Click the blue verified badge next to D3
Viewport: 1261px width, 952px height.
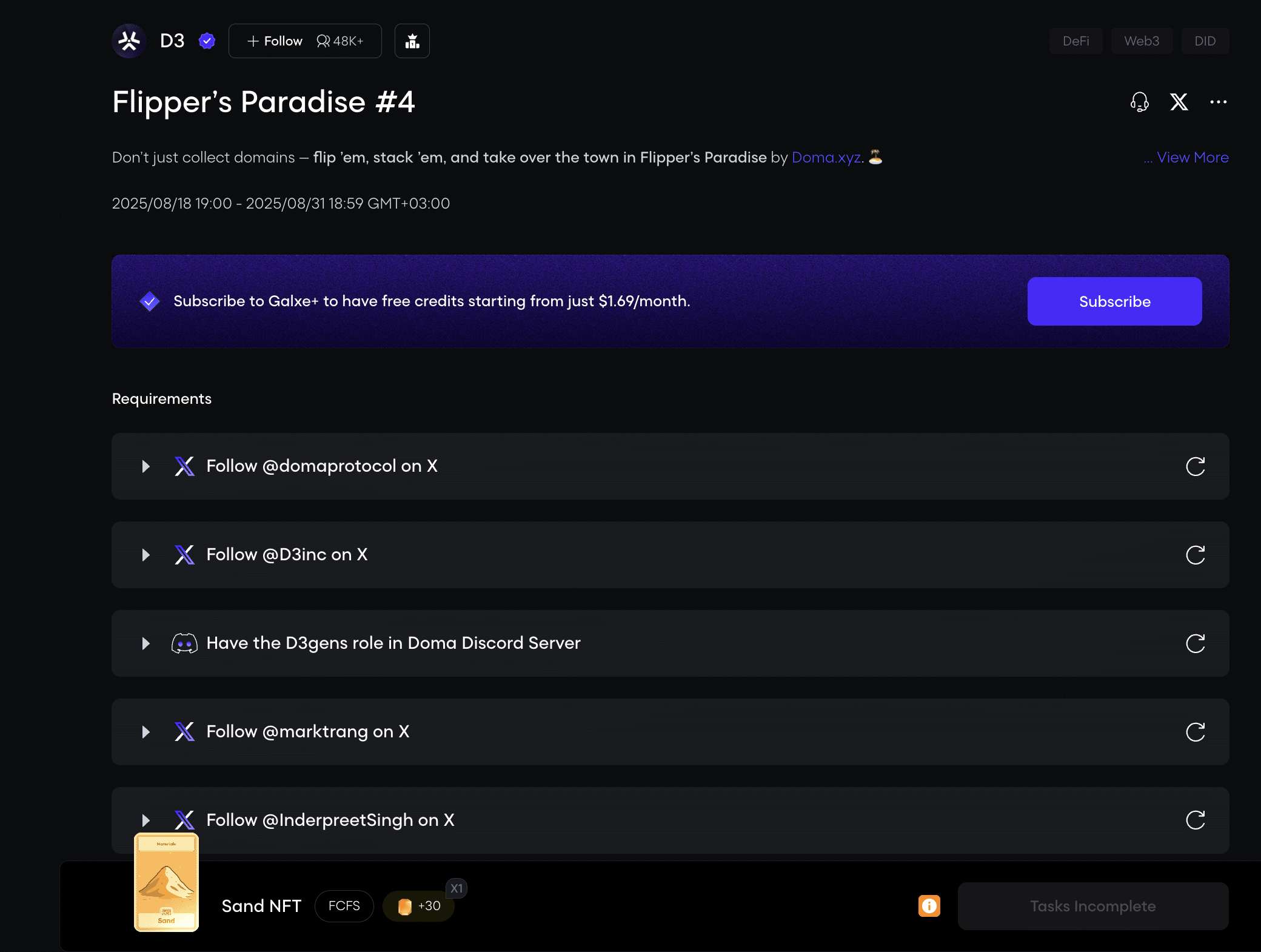click(207, 41)
